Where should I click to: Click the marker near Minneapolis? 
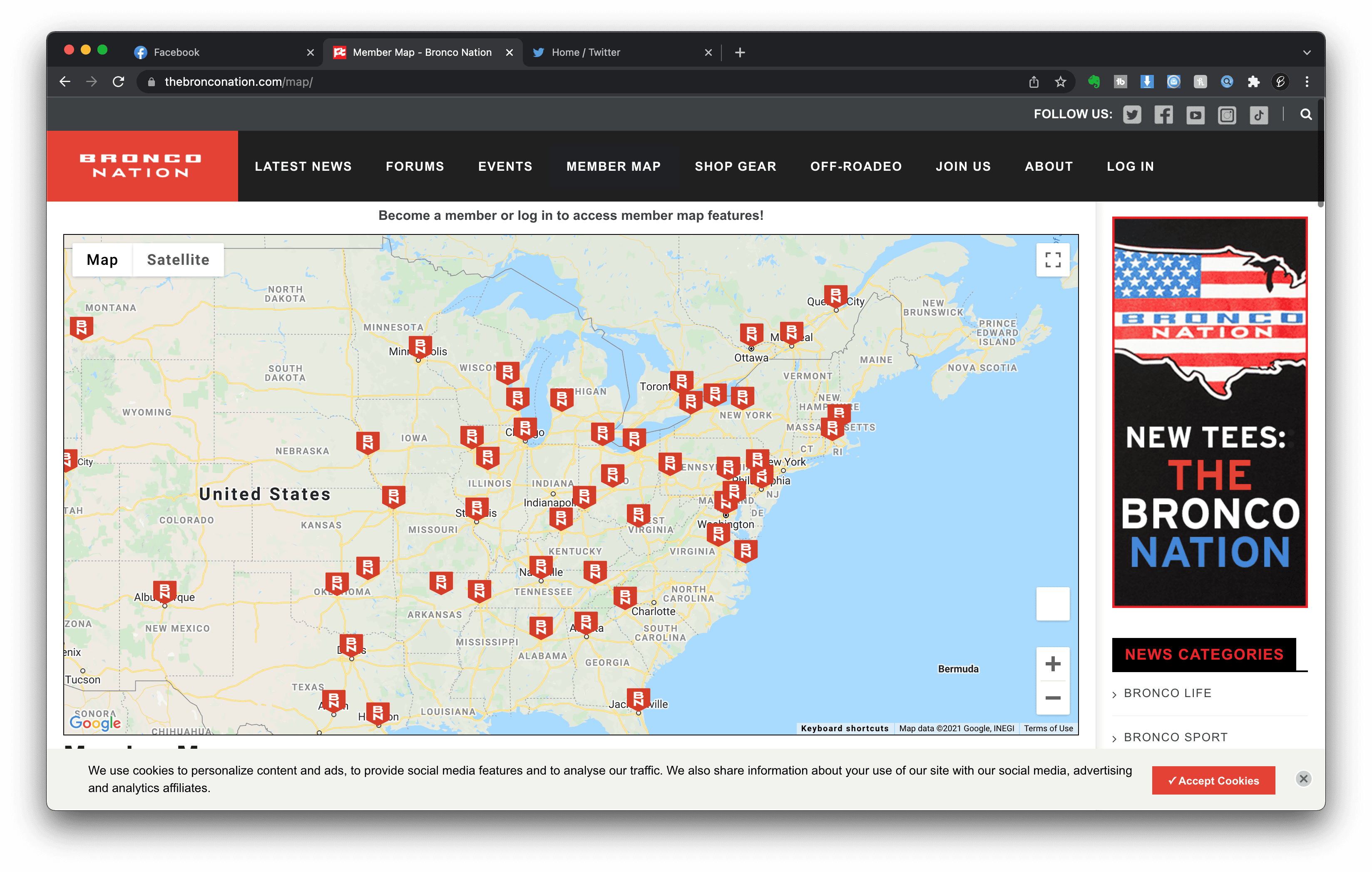(420, 345)
